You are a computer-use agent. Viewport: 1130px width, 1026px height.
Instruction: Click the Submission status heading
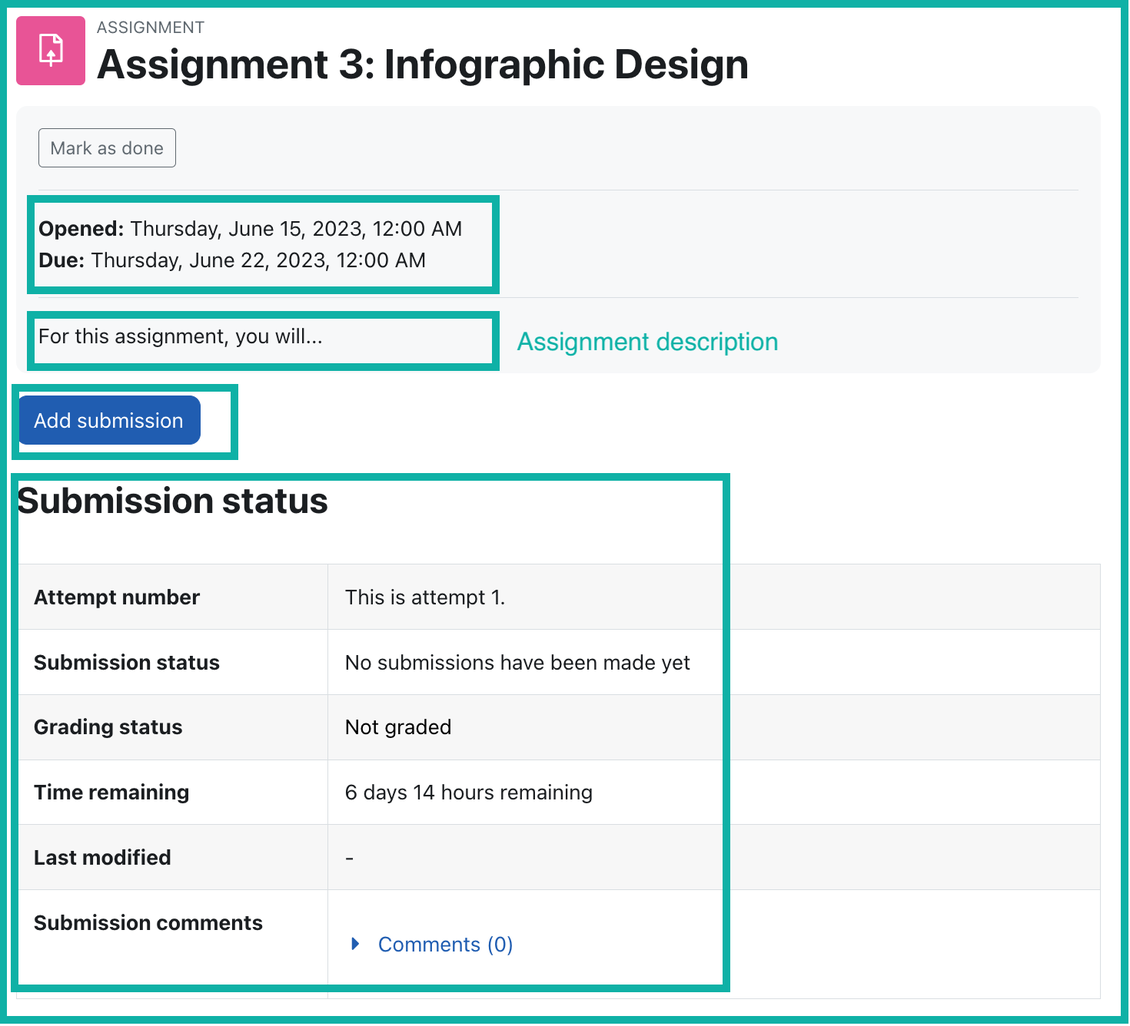pos(171,500)
